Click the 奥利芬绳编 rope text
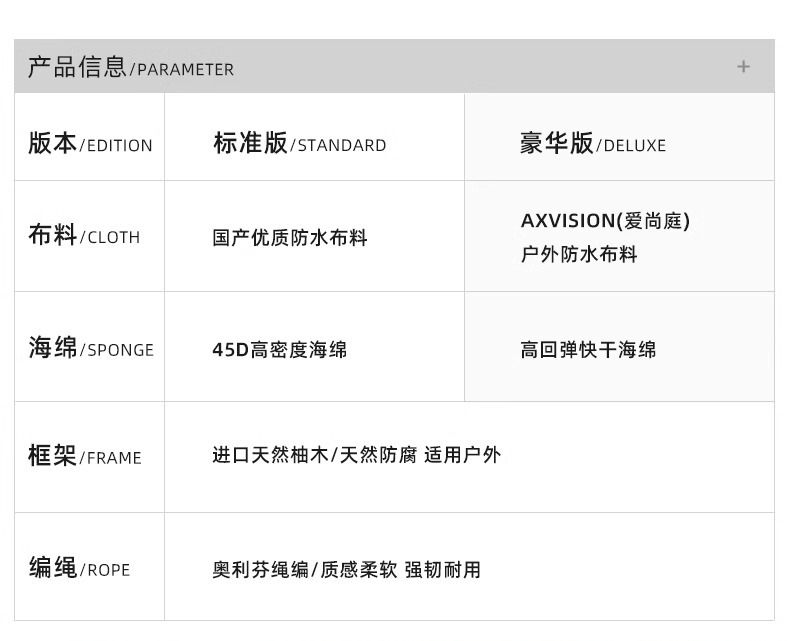This screenshot has width=790, height=641. (260, 570)
